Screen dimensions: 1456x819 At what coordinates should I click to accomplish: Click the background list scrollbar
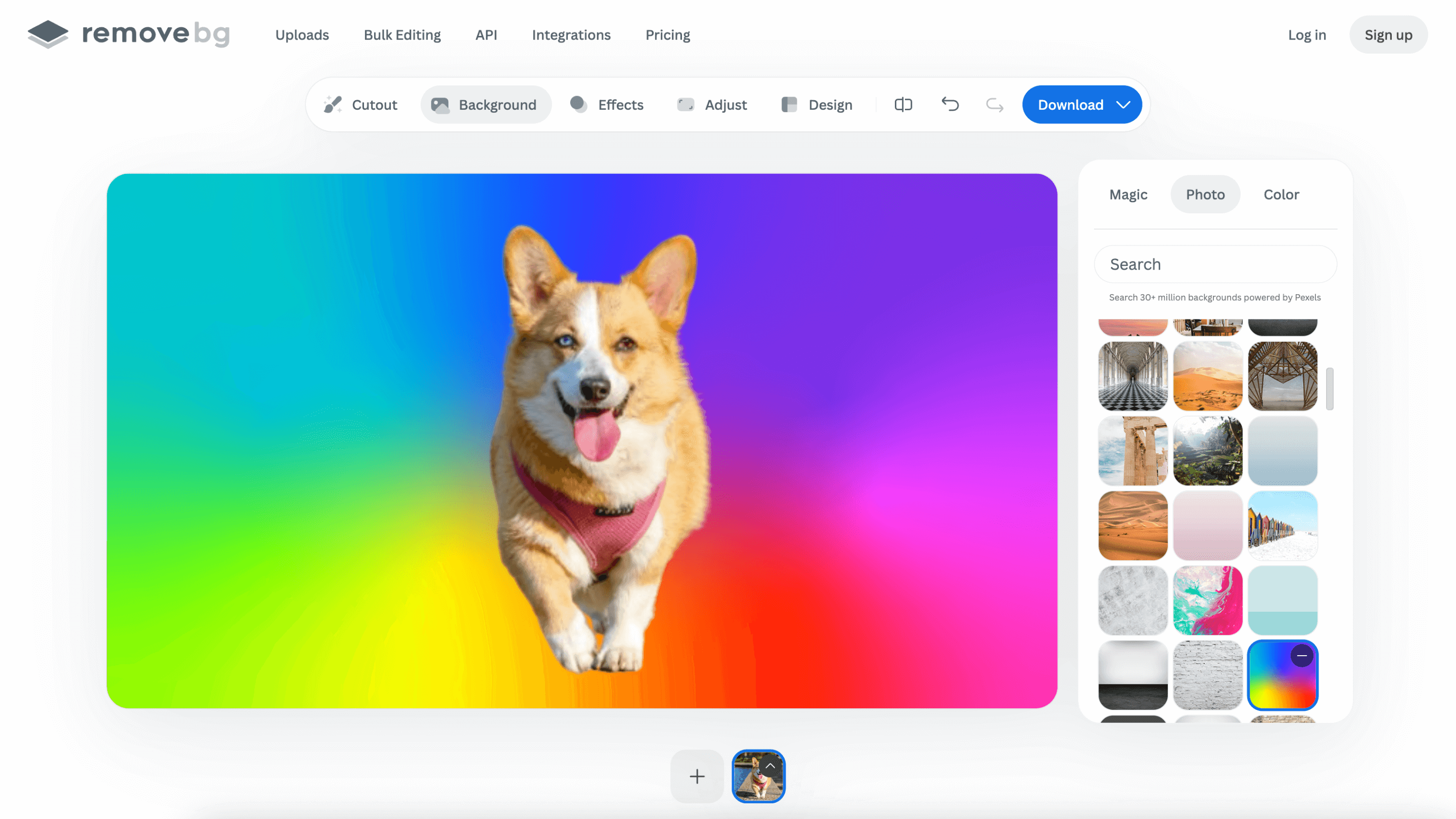[1330, 389]
